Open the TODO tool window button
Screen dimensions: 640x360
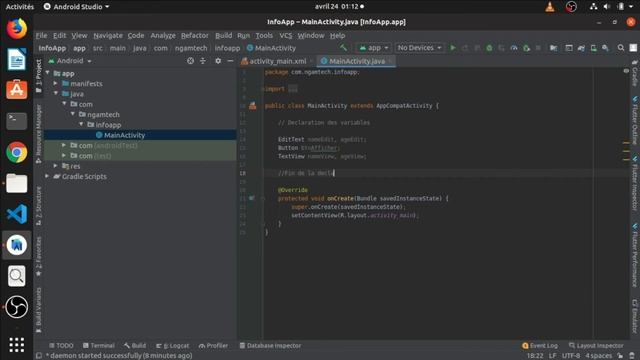coord(61,345)
